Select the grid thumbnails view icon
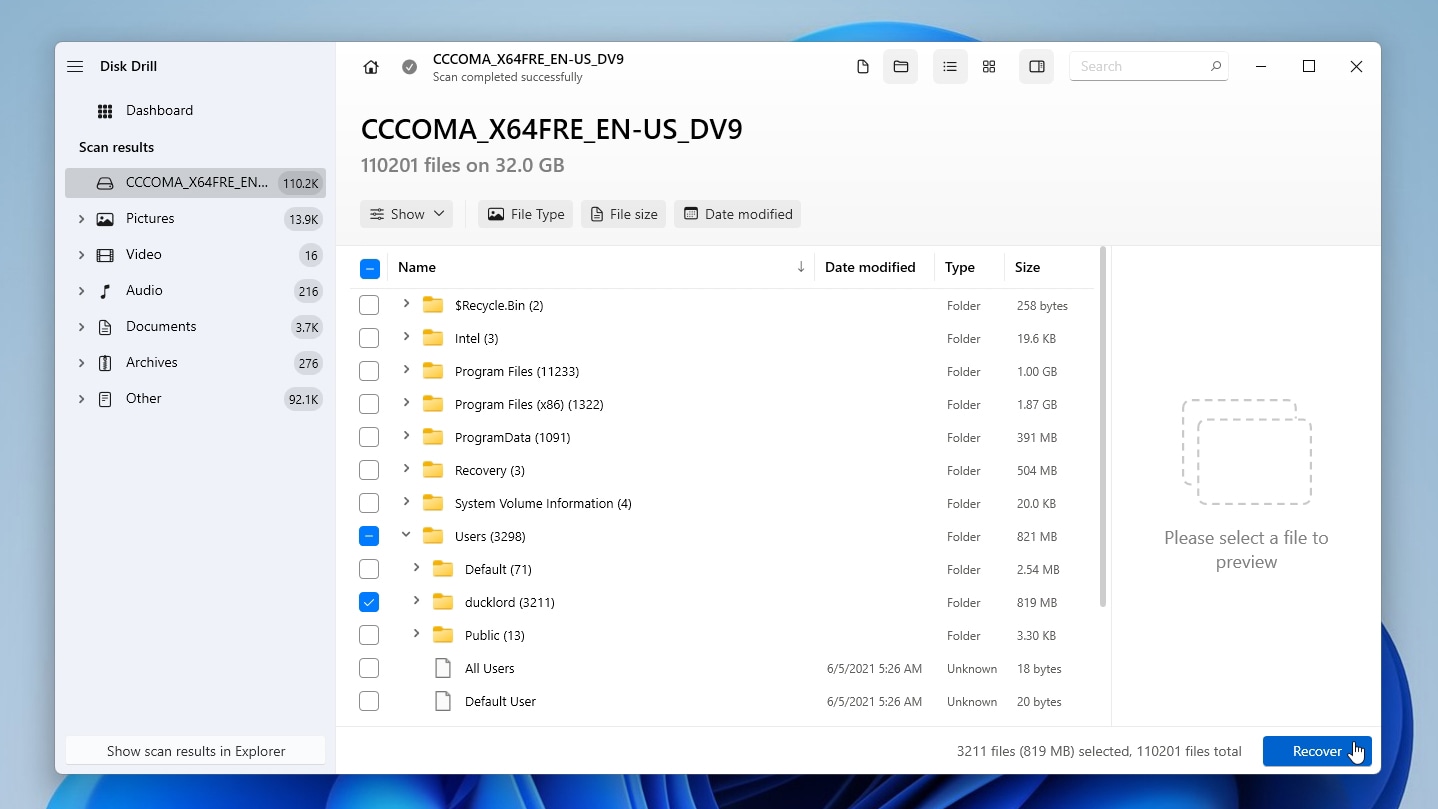The width and height of the screenshot is (1438, 809). pyautogui.click(x=989, y=67)
